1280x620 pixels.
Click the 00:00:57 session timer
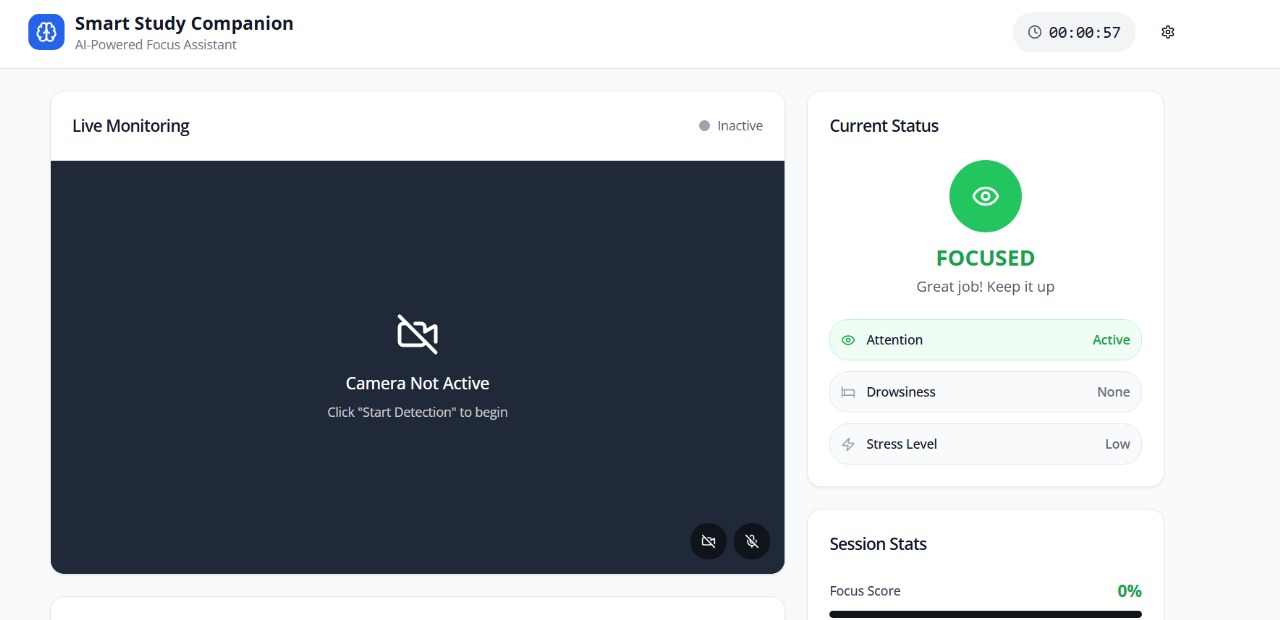(1084, 32)
